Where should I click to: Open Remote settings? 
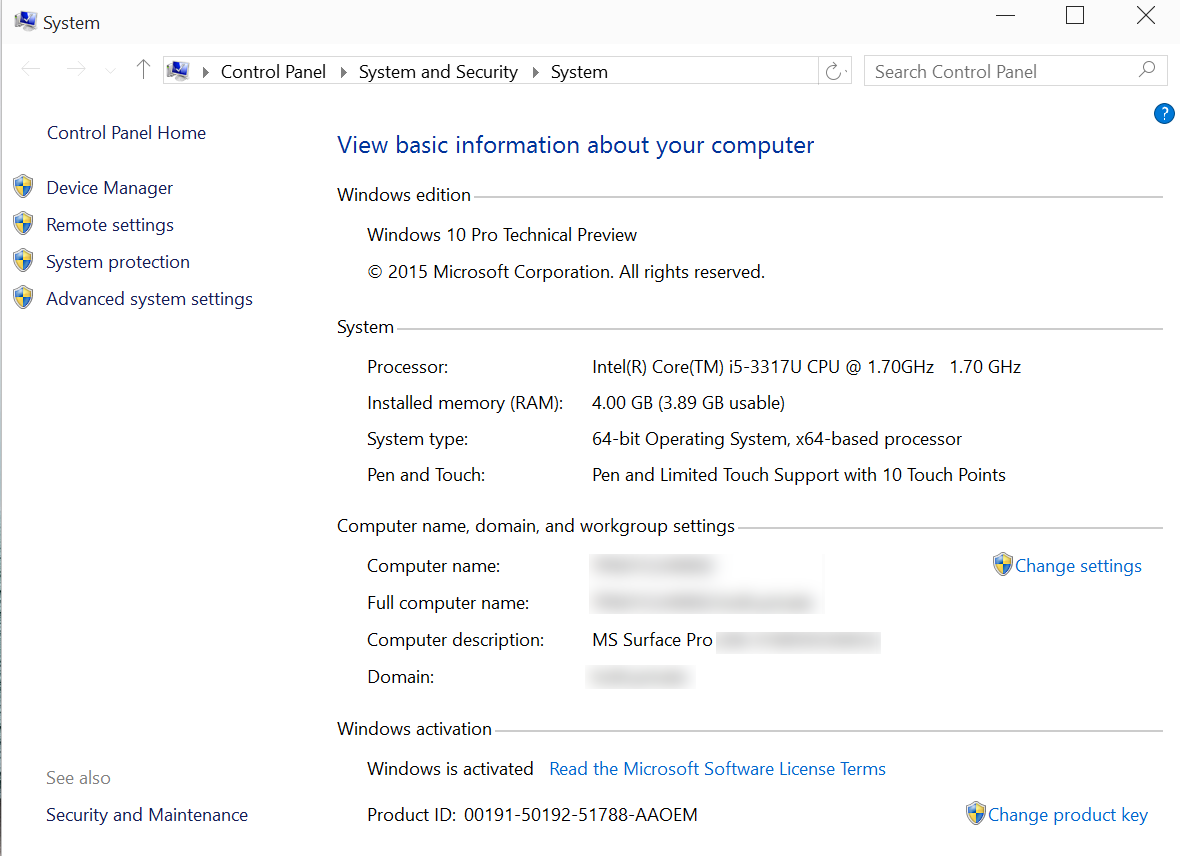point(110,224)
